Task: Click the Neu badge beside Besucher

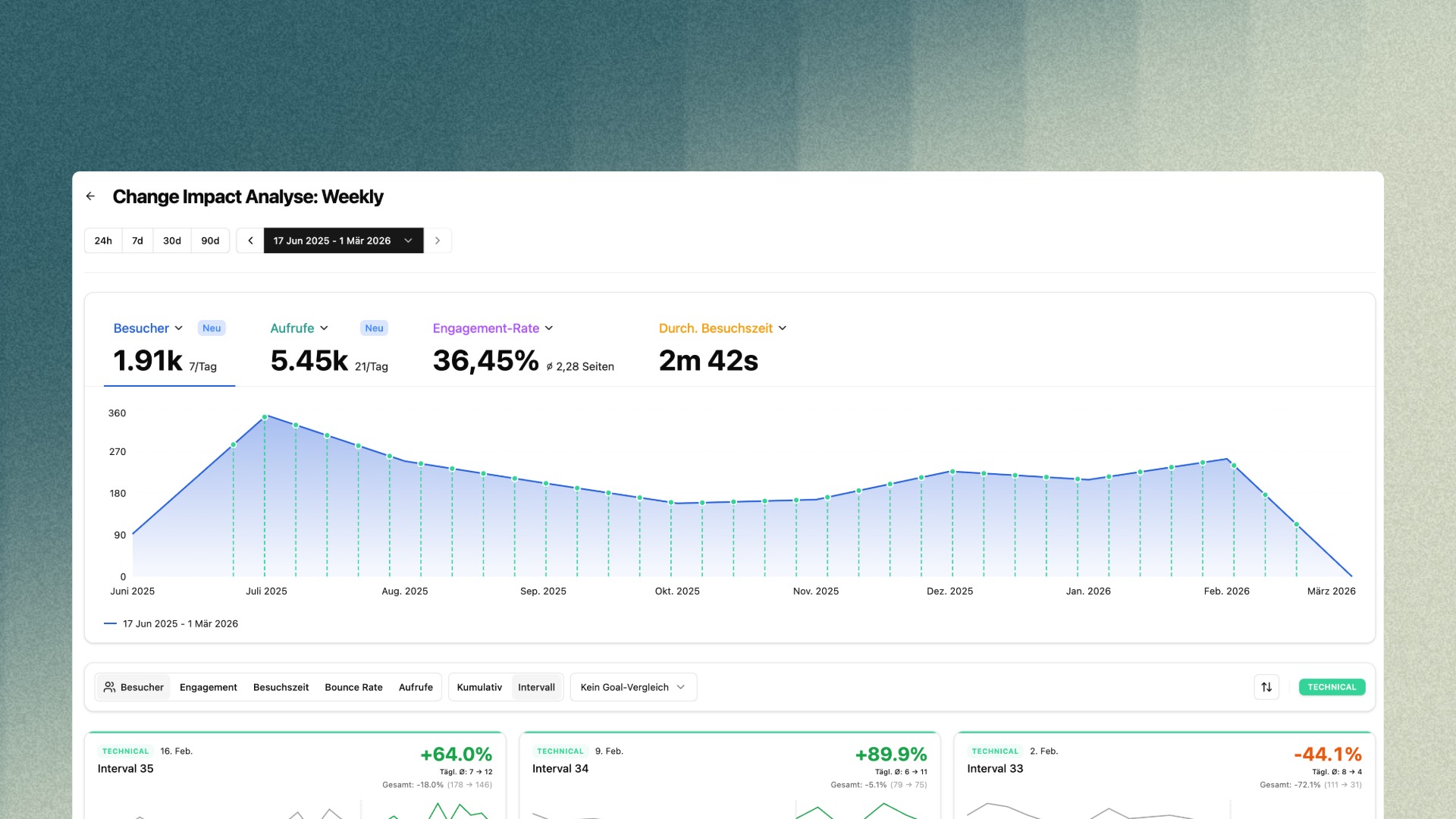Action: (x=212, y=328)
